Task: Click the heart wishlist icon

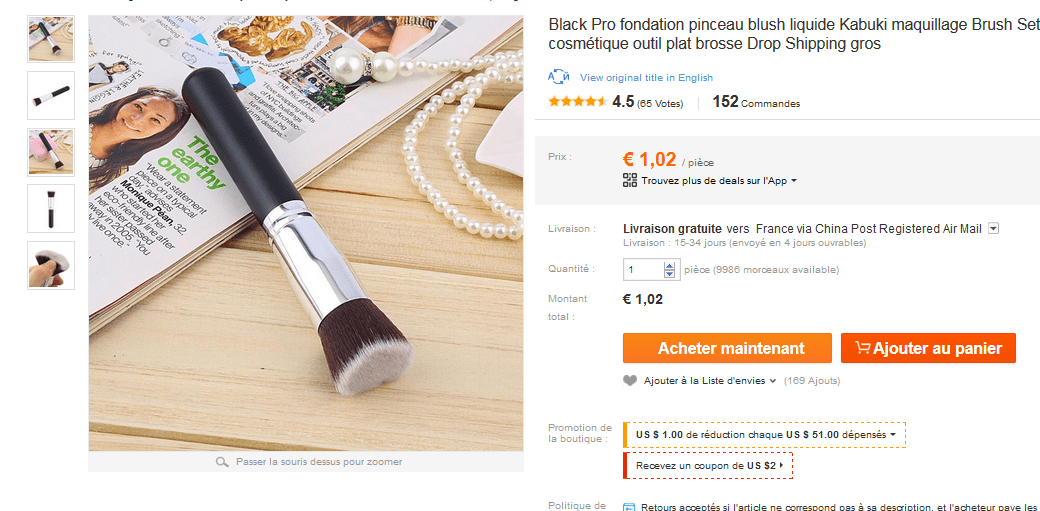Action: coord(630,380)
